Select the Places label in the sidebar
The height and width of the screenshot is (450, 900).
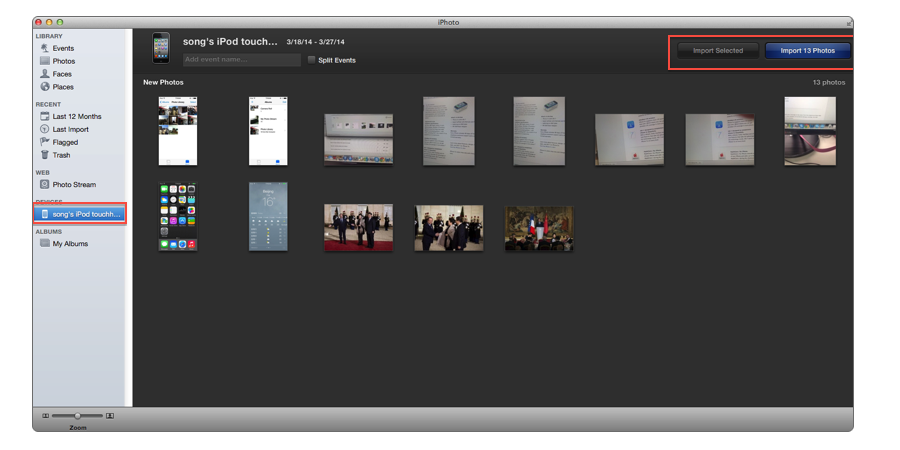pos(63,87)
